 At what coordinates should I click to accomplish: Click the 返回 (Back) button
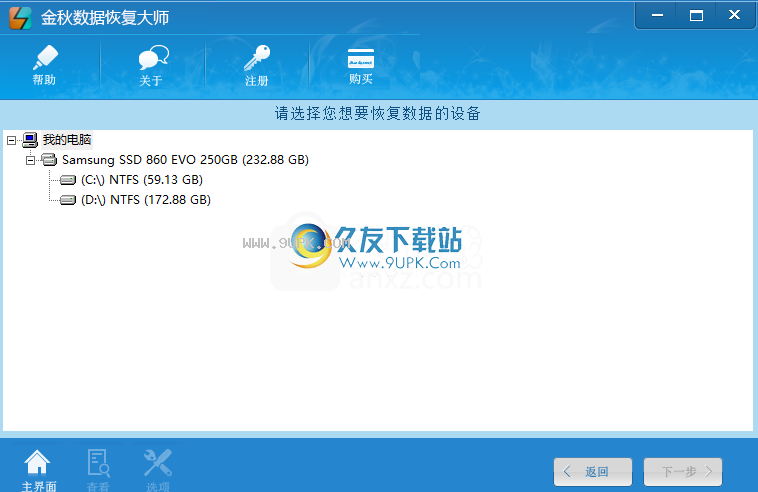pyautogui.click(x=593, y=471)
